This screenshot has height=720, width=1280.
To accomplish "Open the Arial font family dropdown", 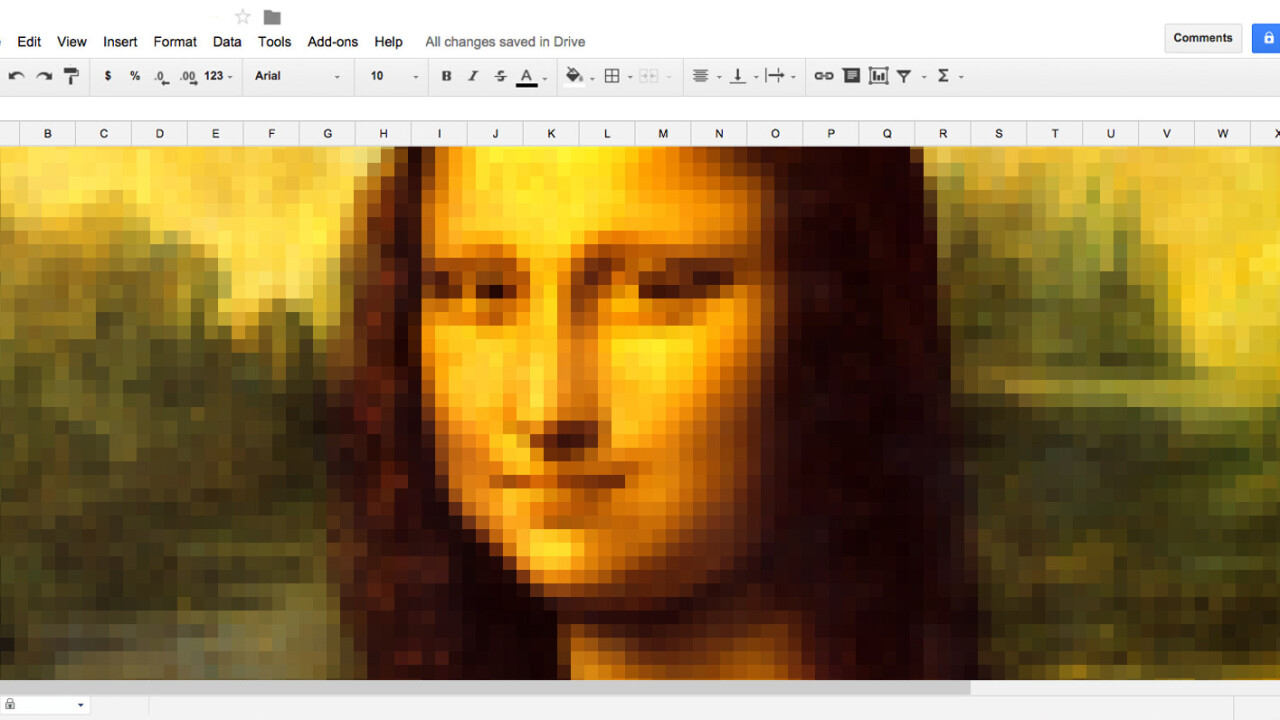I will pos(297,76).
